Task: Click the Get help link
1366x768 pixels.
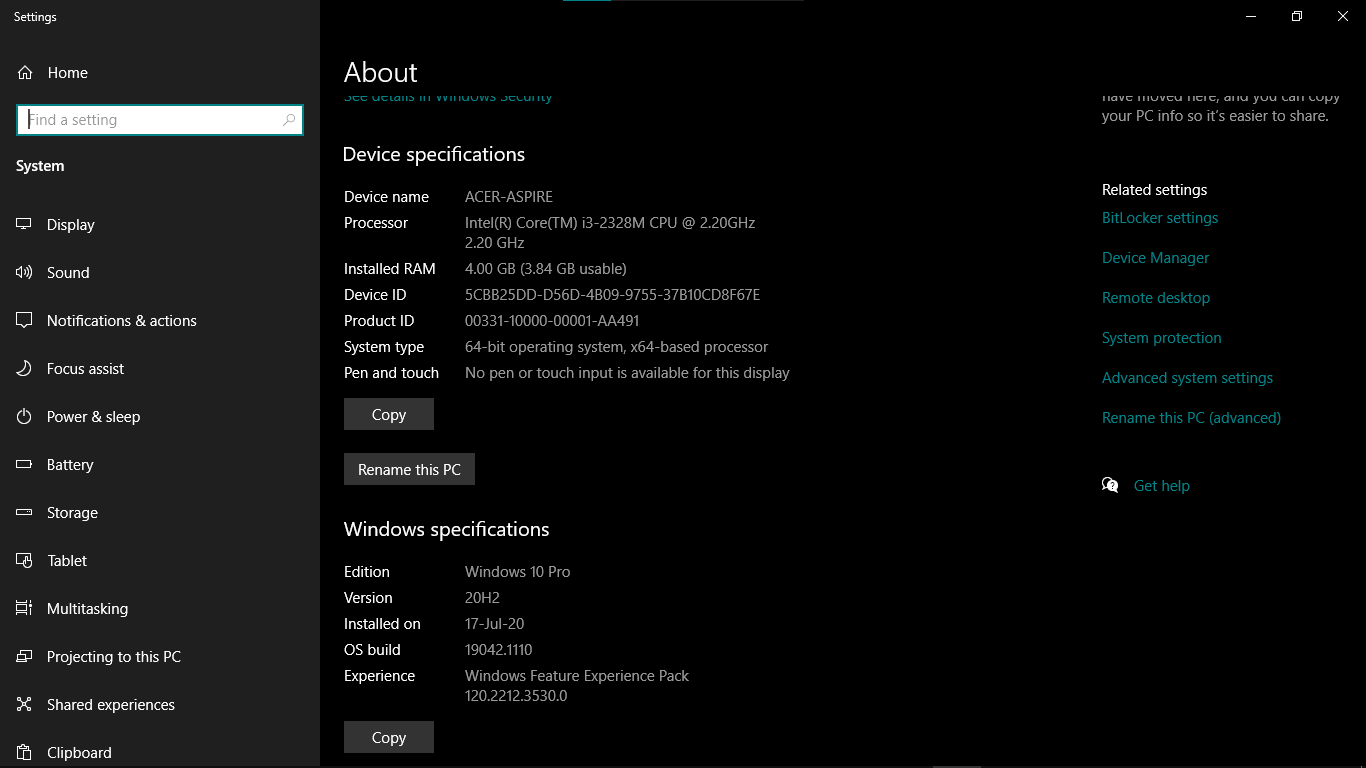Action: 1162,486
